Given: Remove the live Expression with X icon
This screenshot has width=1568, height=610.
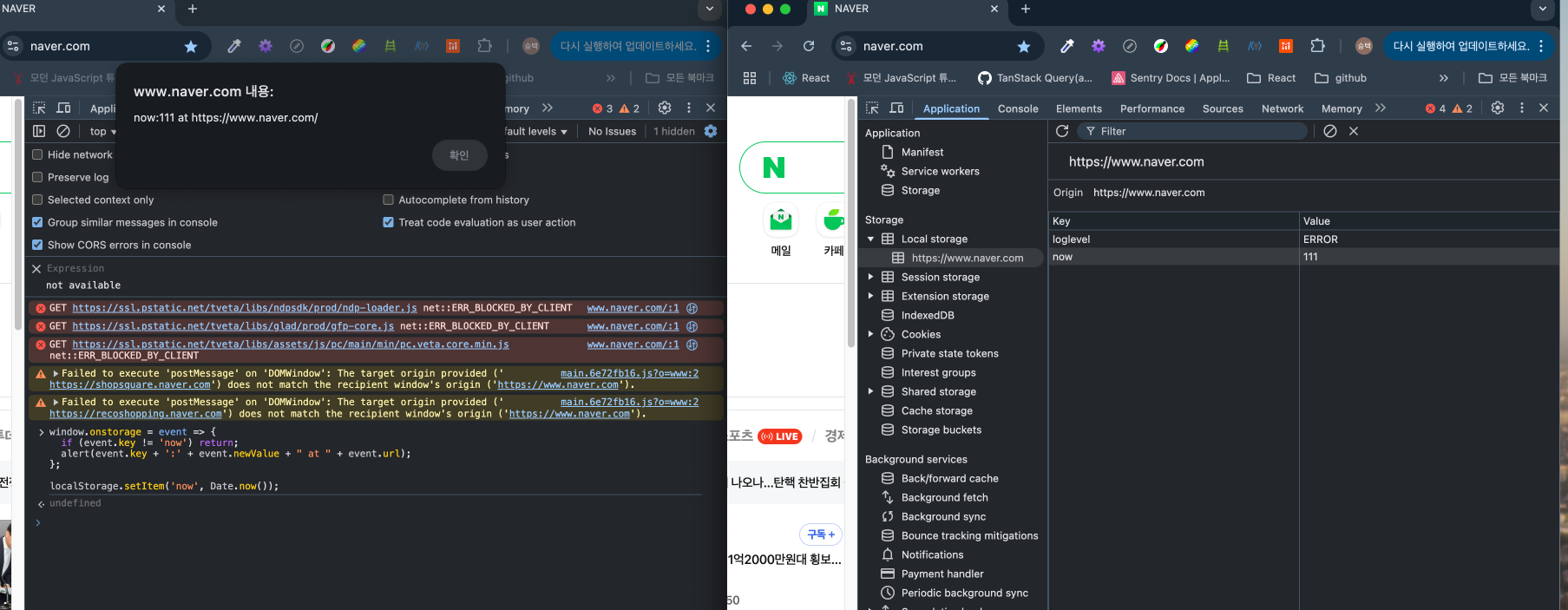Looking at the screenshot, I should tap(36, 269).
